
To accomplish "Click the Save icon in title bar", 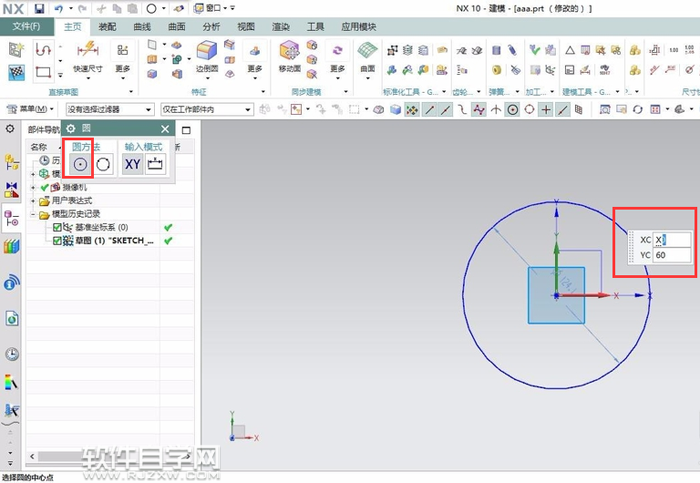I will [x=39, y=8].
